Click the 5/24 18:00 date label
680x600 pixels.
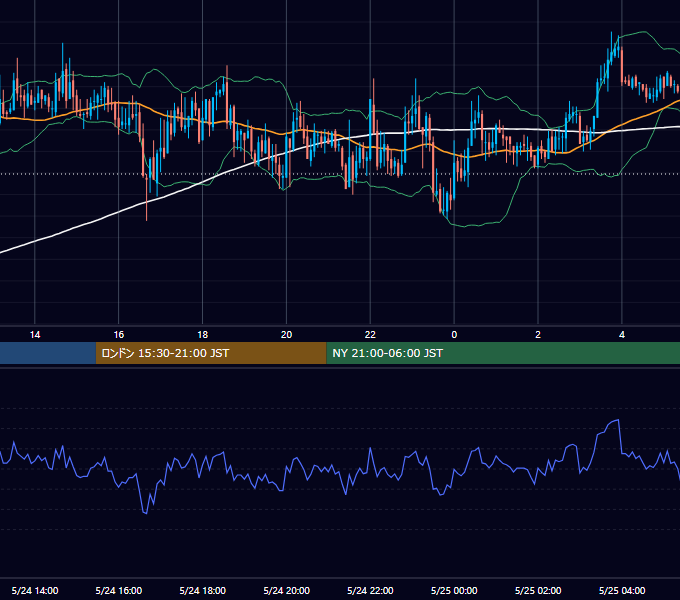point(203,590)
